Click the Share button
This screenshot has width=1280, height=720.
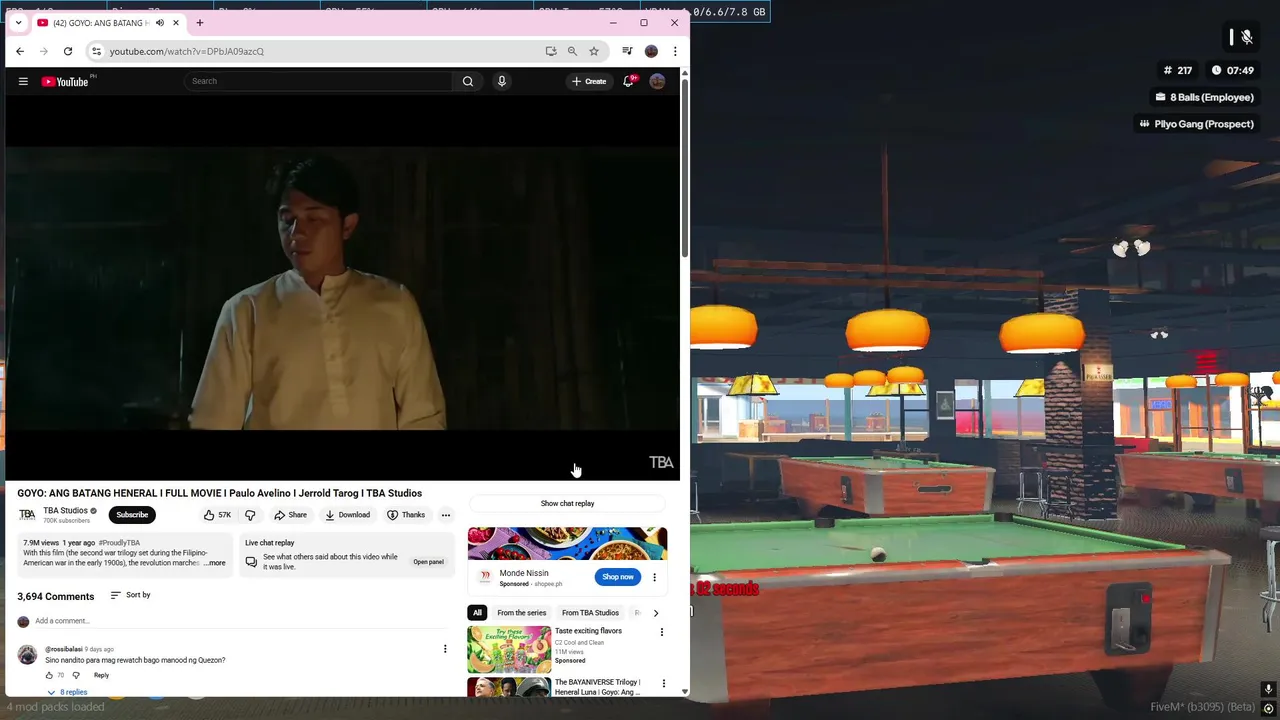(x=291, y=515)
